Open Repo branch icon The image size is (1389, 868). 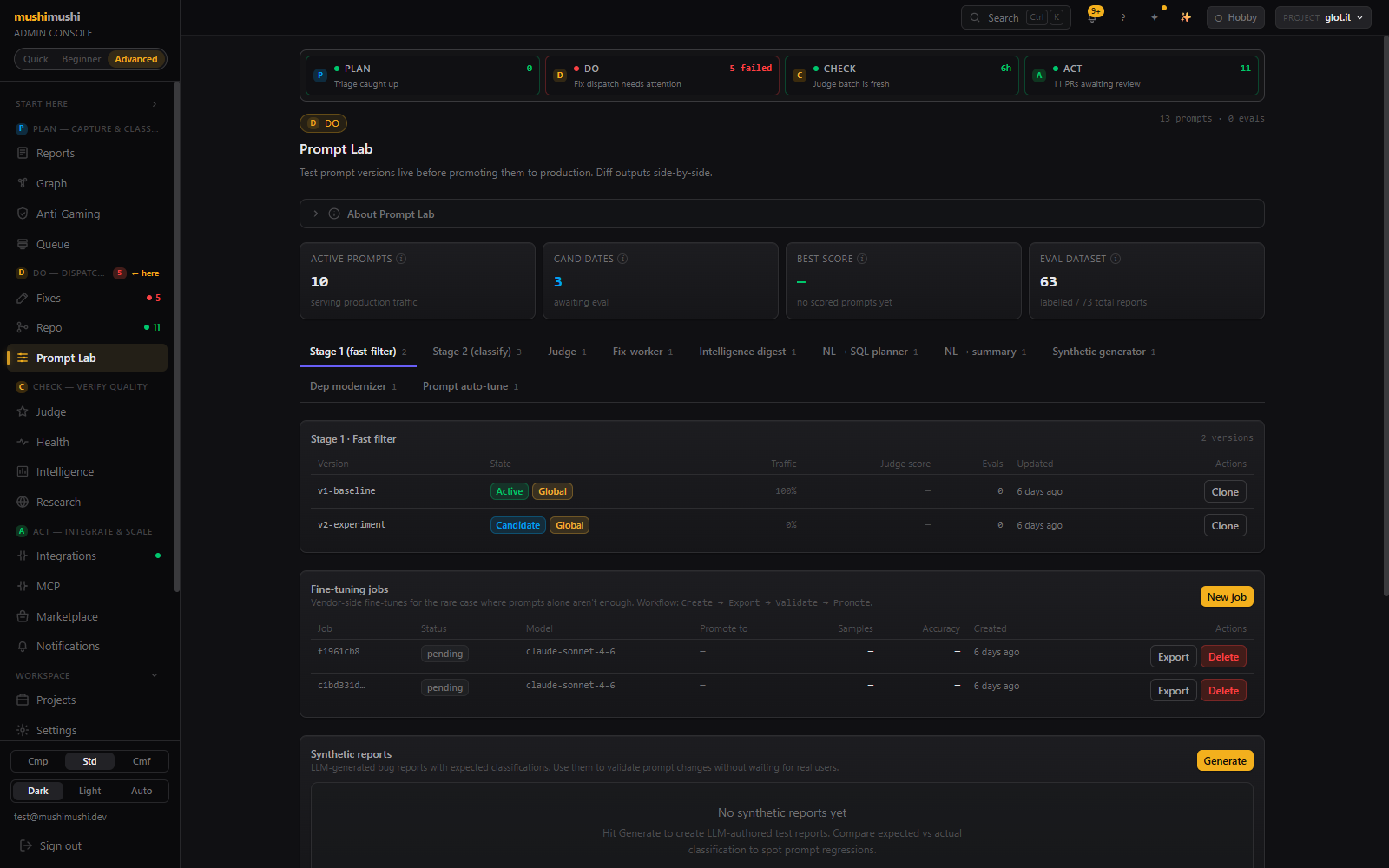pyautogui.click(x=23, y=327)
